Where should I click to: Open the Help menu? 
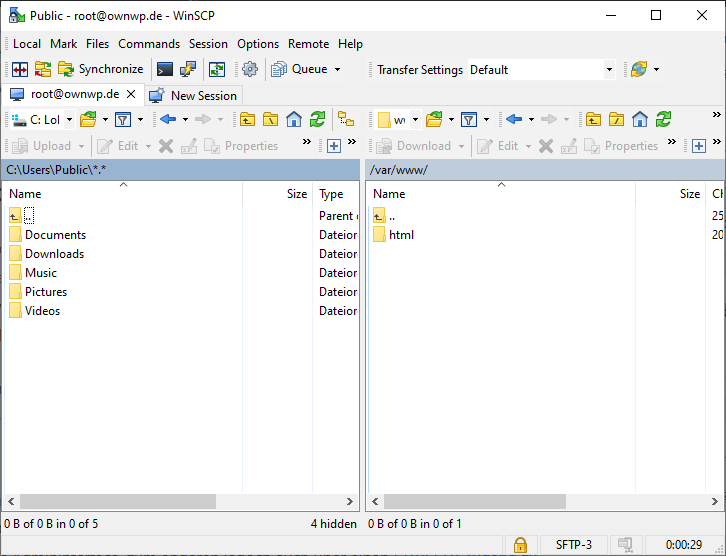pyautogui.click(x=350, y=44)
